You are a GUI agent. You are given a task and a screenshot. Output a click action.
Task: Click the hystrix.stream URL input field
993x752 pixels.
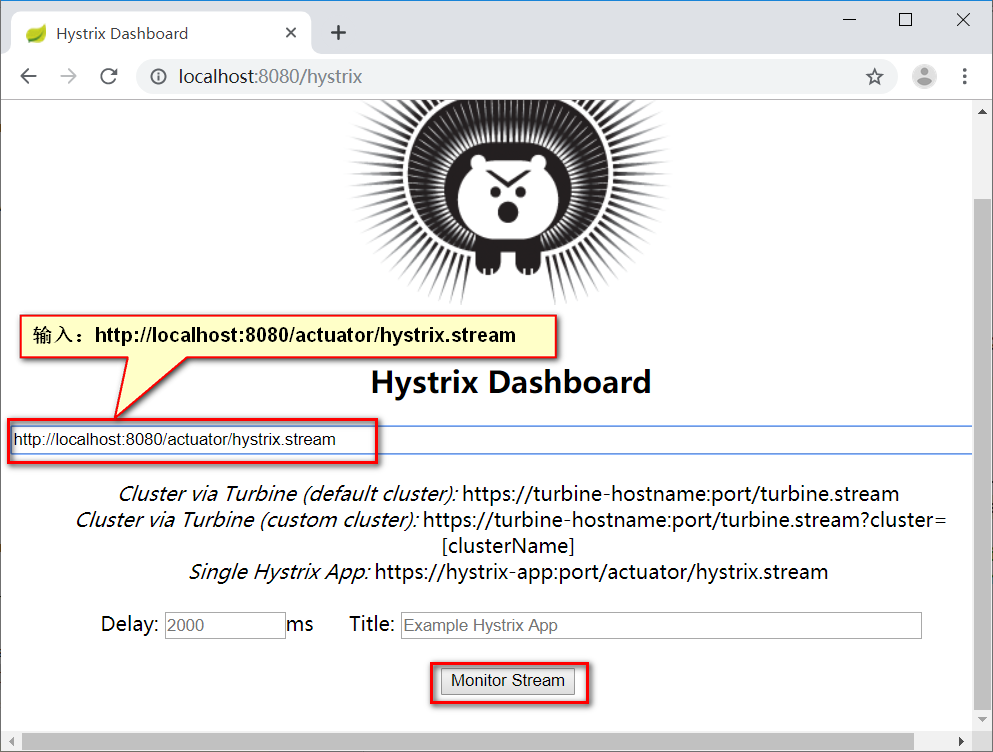pyautogui.click(x=491, y=440)
